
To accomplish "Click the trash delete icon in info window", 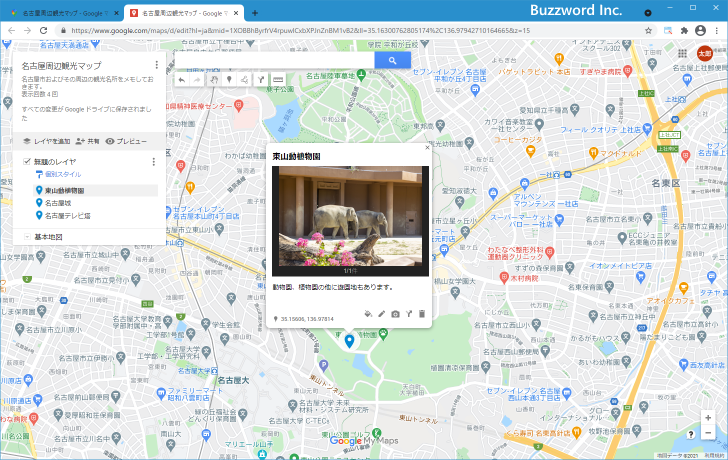I will tap(422, 314).
